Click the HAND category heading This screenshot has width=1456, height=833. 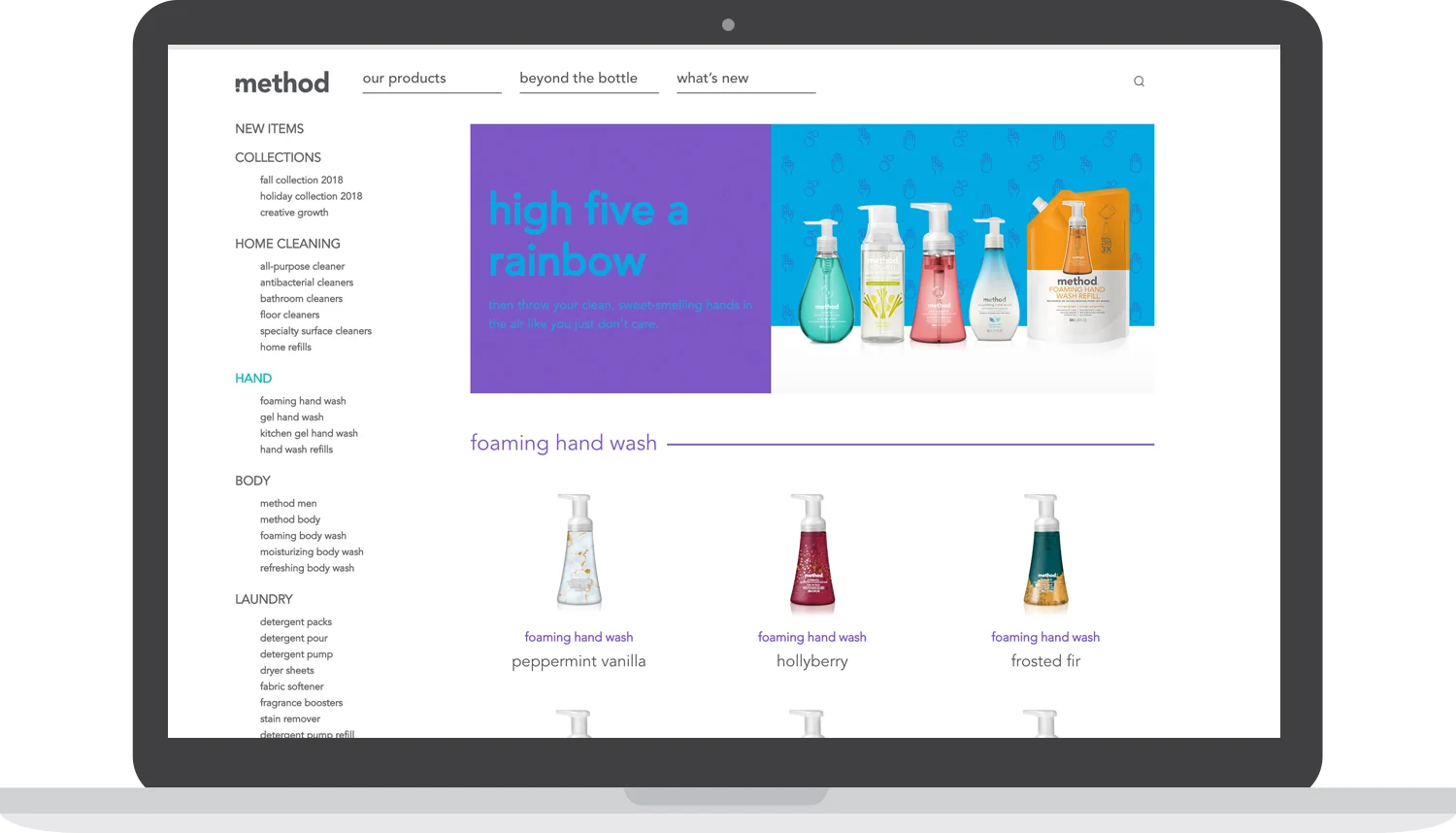pos(253,379)
